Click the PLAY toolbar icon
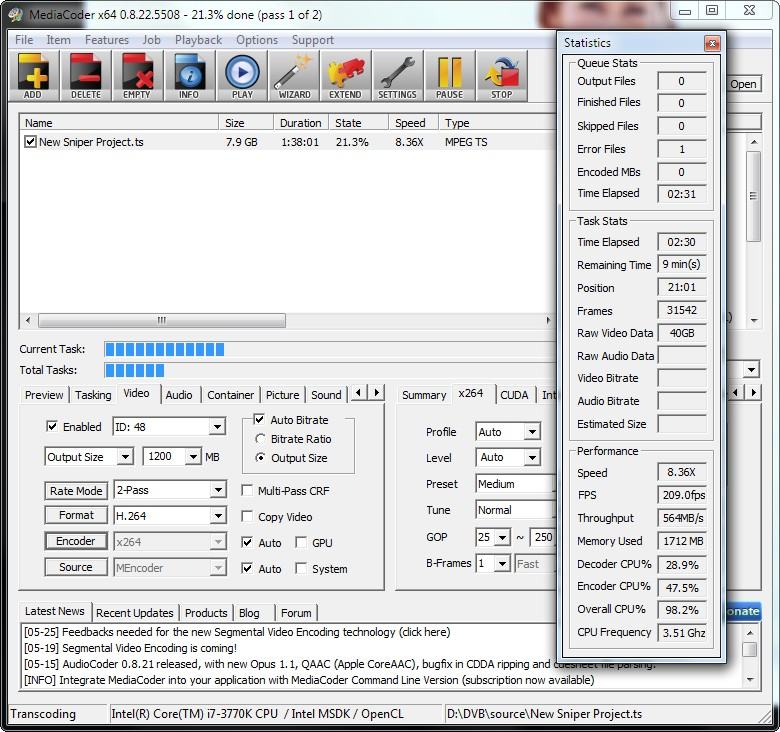Screen dimensions: 780x732 (x=242, y=76)
